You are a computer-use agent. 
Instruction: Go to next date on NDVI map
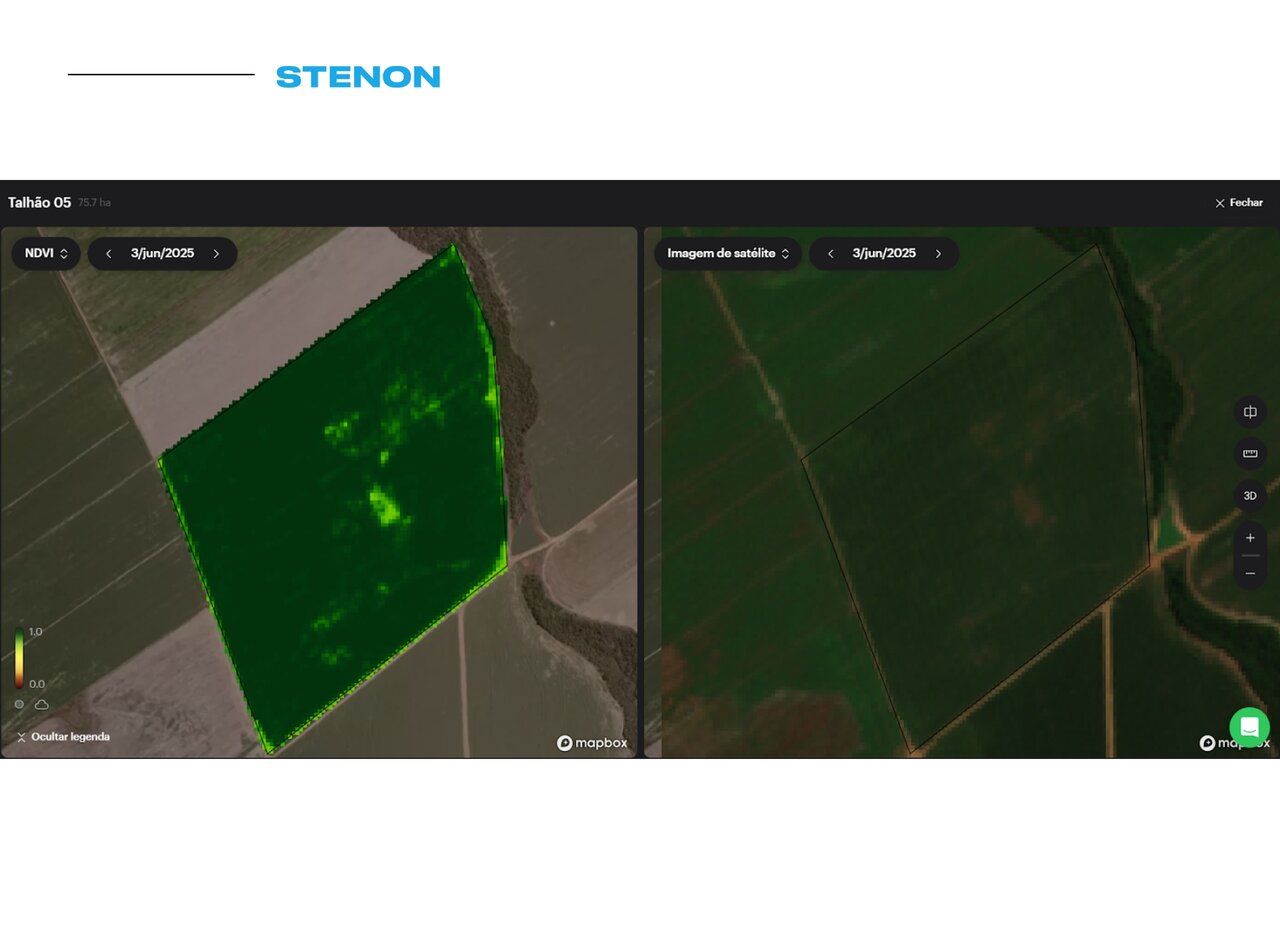click(216, 254)
